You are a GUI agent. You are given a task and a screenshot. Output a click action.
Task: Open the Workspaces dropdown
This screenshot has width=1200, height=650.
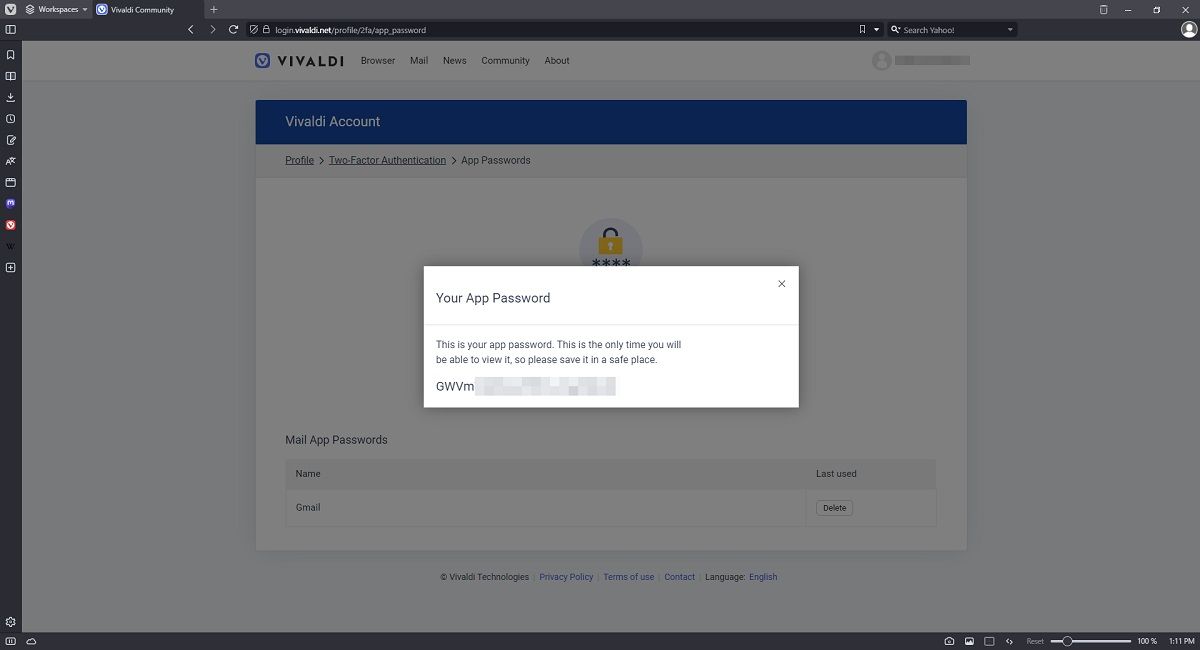tap(57, 9)
